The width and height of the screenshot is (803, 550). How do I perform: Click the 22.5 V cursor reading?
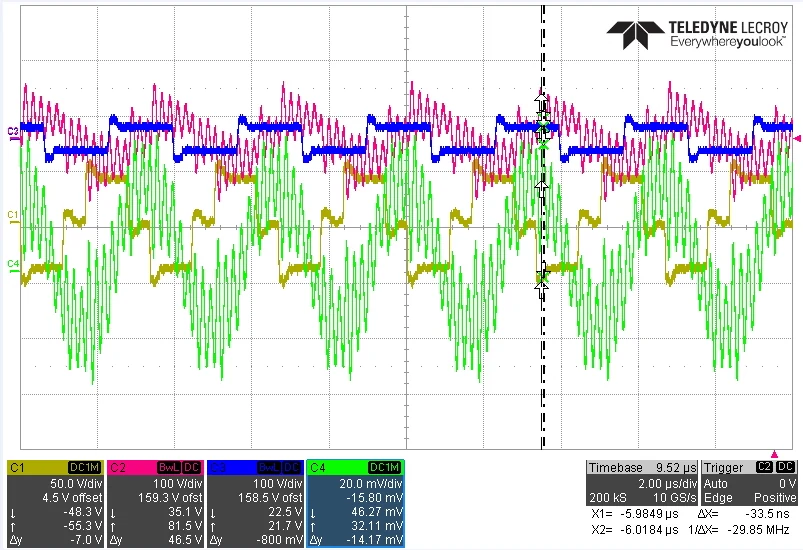tap(285, 512)
